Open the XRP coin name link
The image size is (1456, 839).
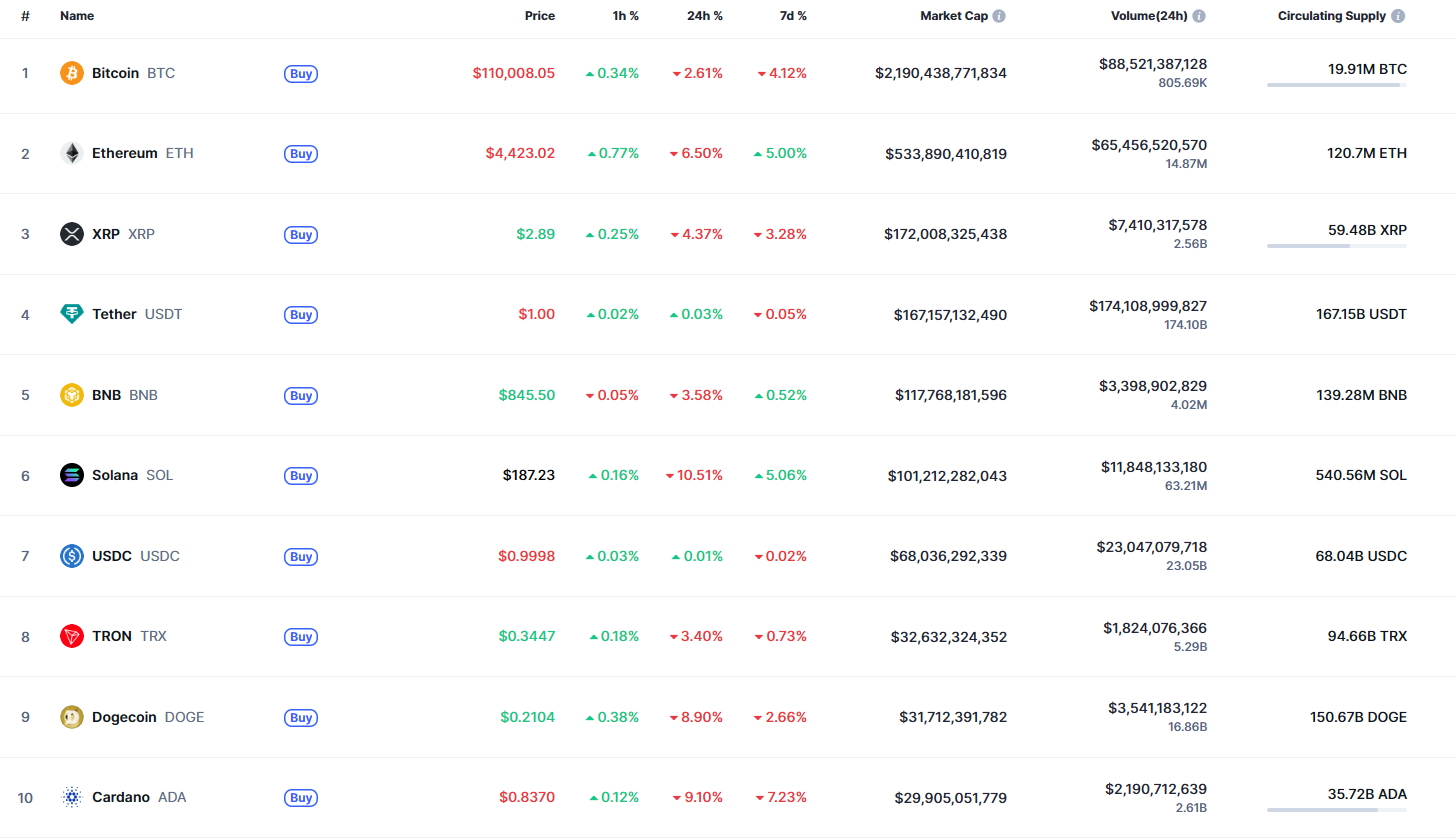tap(123, 234)
